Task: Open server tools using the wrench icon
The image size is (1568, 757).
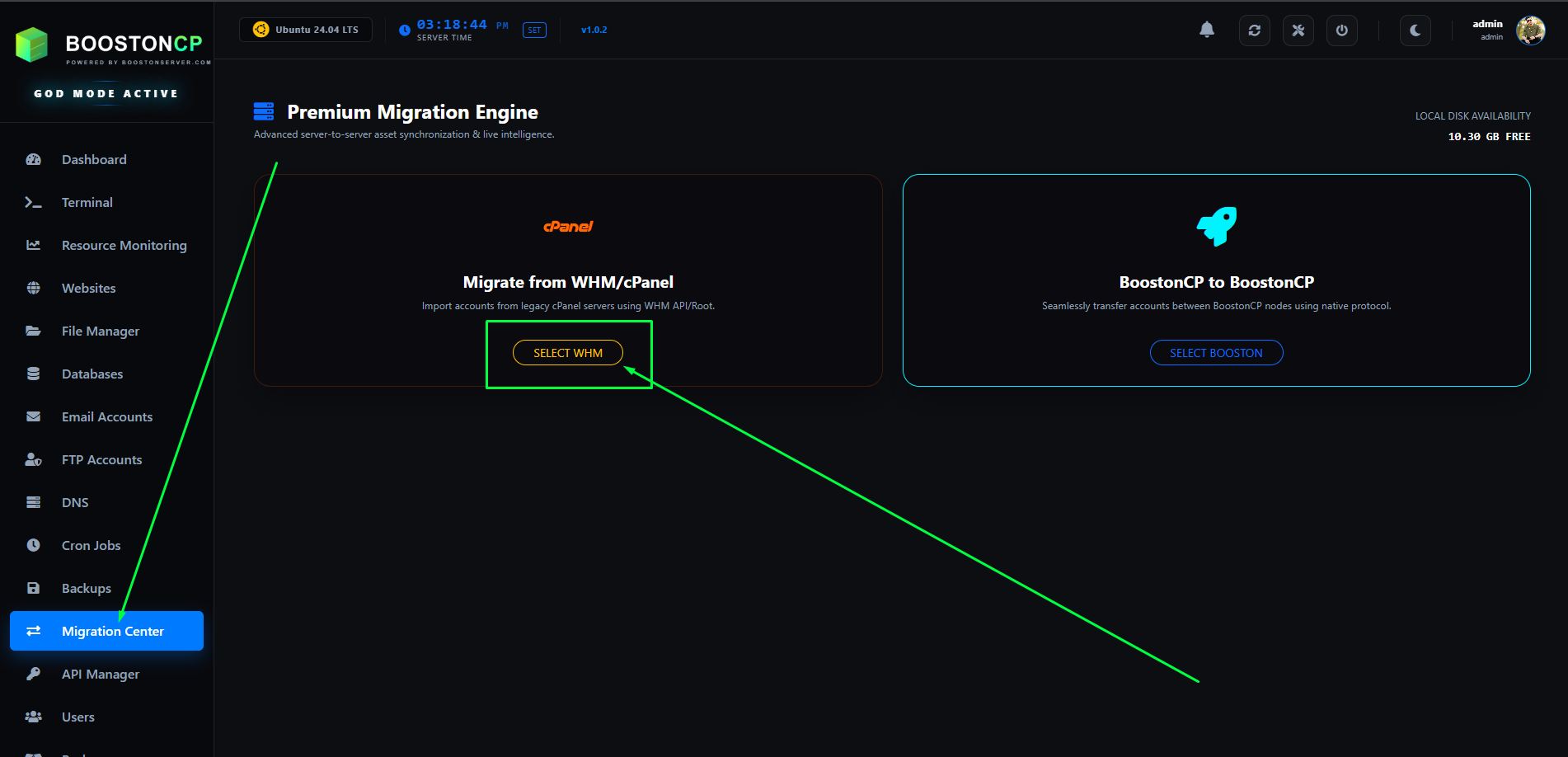Action: click(x=1298, y=30)
